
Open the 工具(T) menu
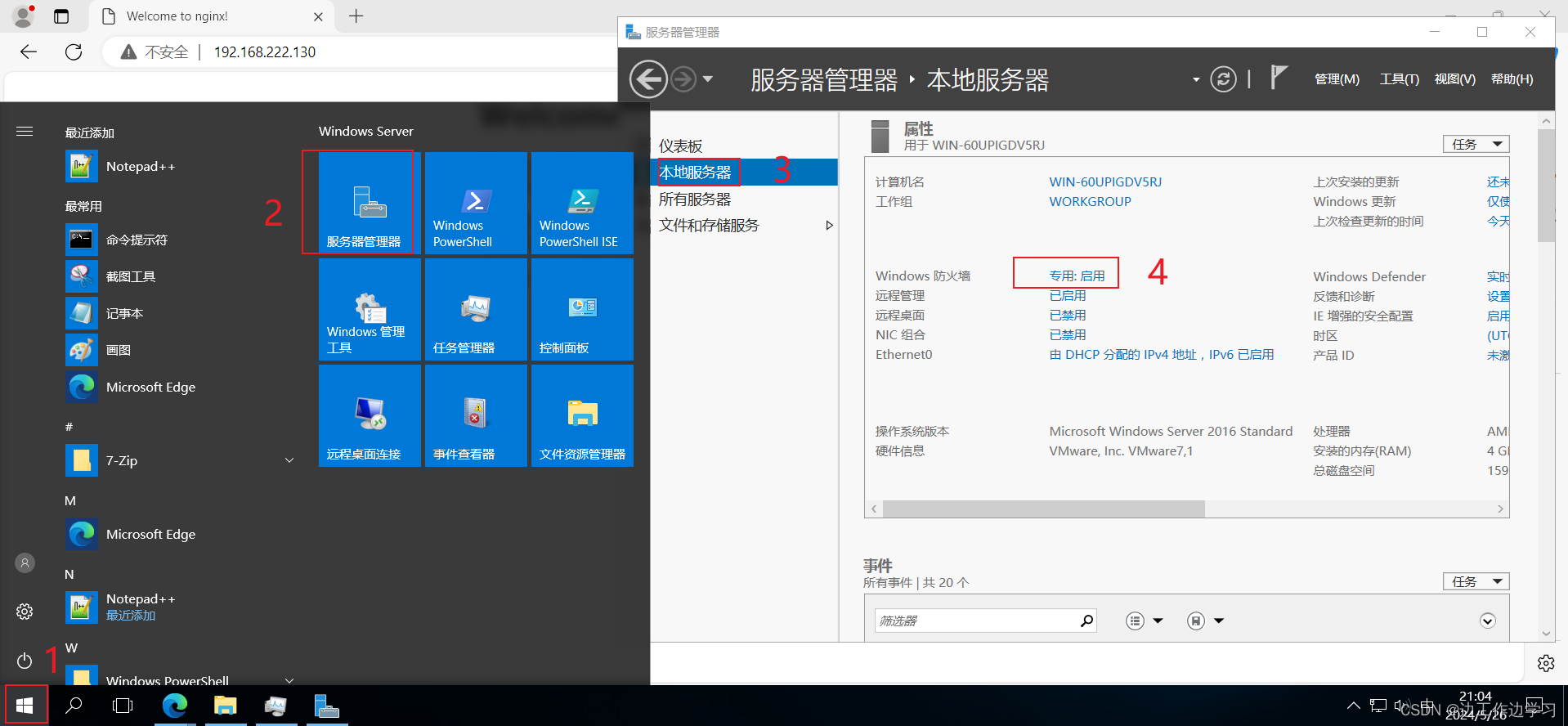[x=1400, y=79]
